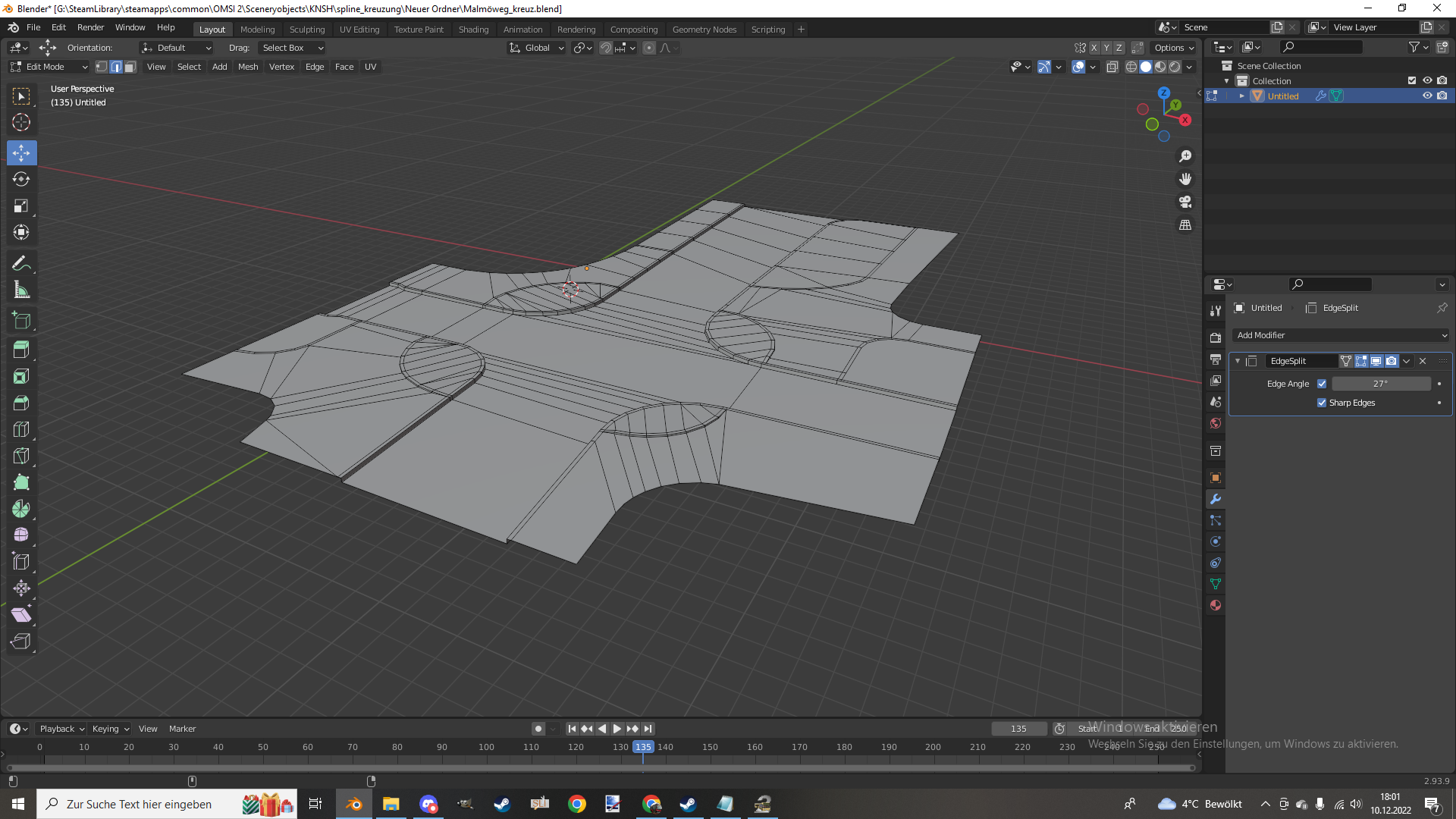
Task: Select the Extrude Region tool
Action: 21,350
